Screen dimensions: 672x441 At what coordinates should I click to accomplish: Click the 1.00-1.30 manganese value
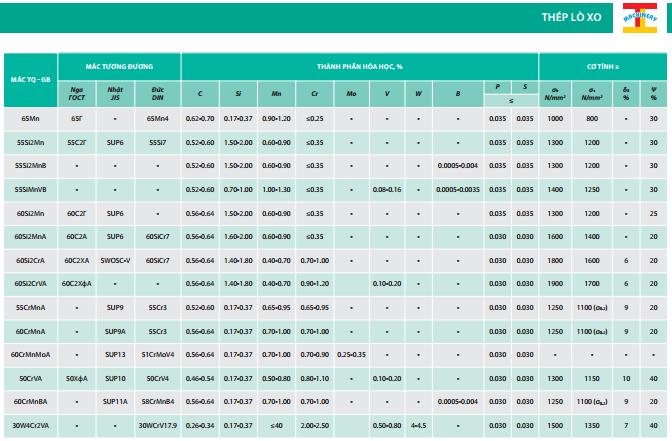pyautogui.click(x=276, y=189)
